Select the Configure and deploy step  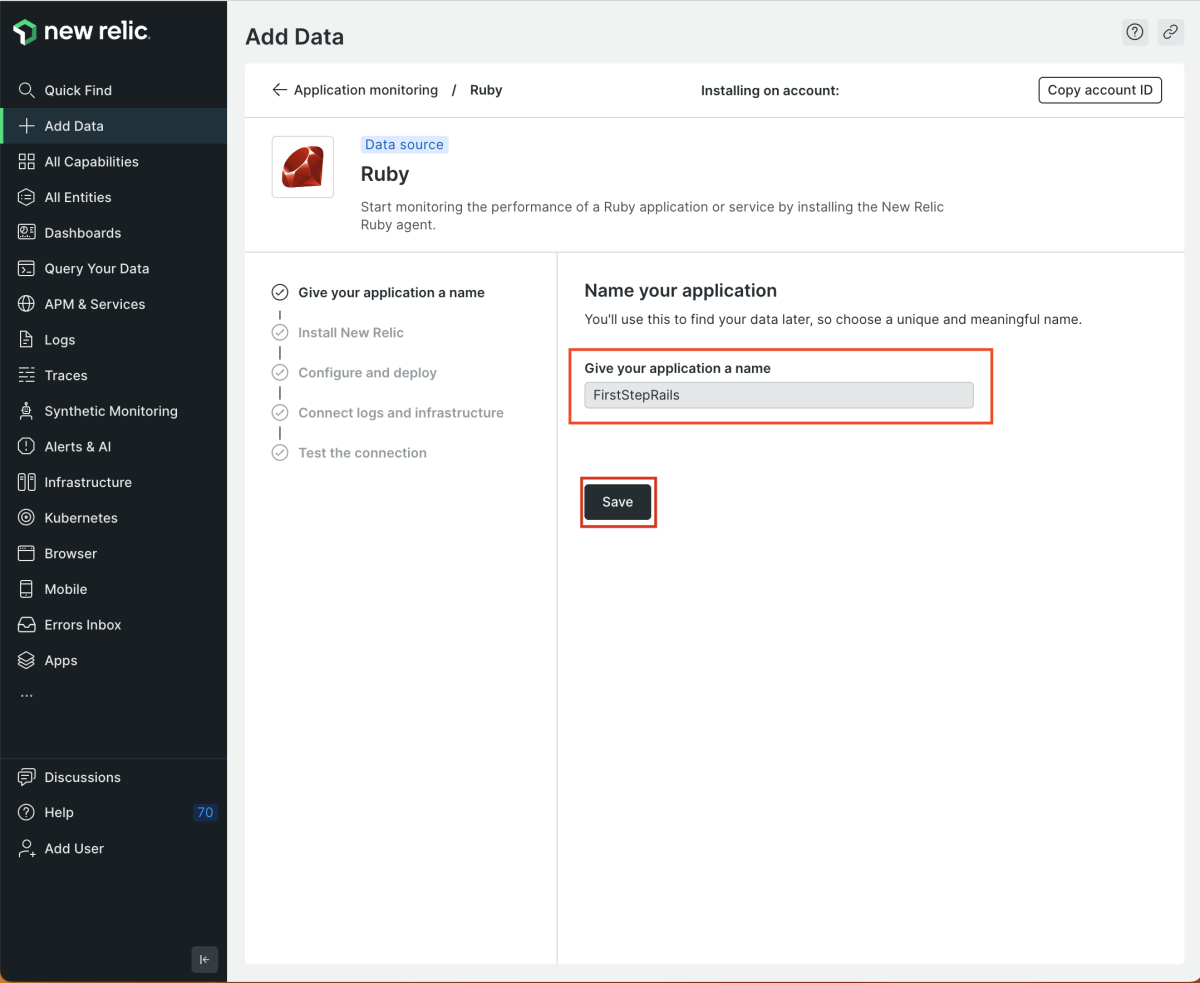point(367,372)
